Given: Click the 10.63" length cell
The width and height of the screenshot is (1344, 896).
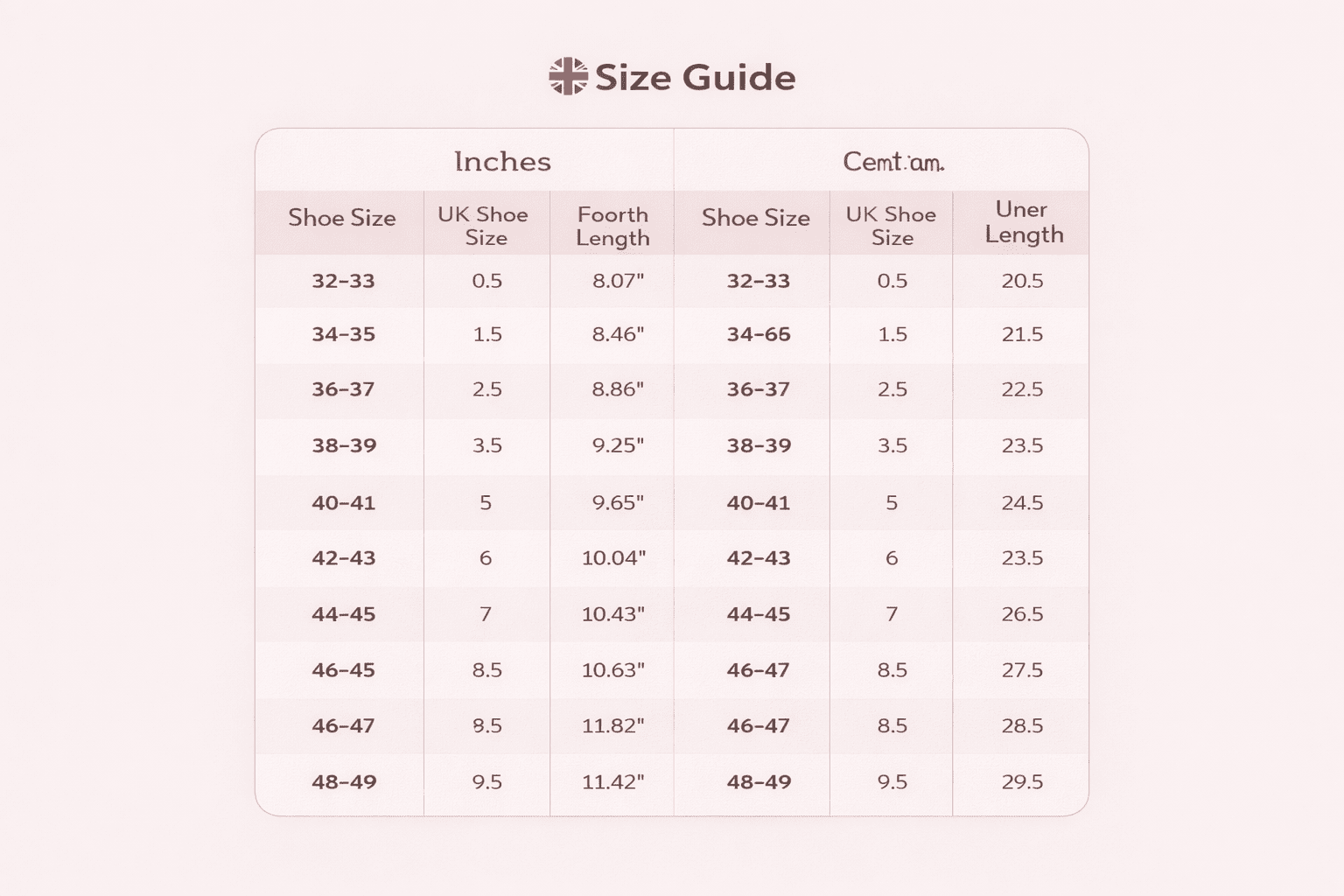Looking at the screenshot, I should point(613,670).
